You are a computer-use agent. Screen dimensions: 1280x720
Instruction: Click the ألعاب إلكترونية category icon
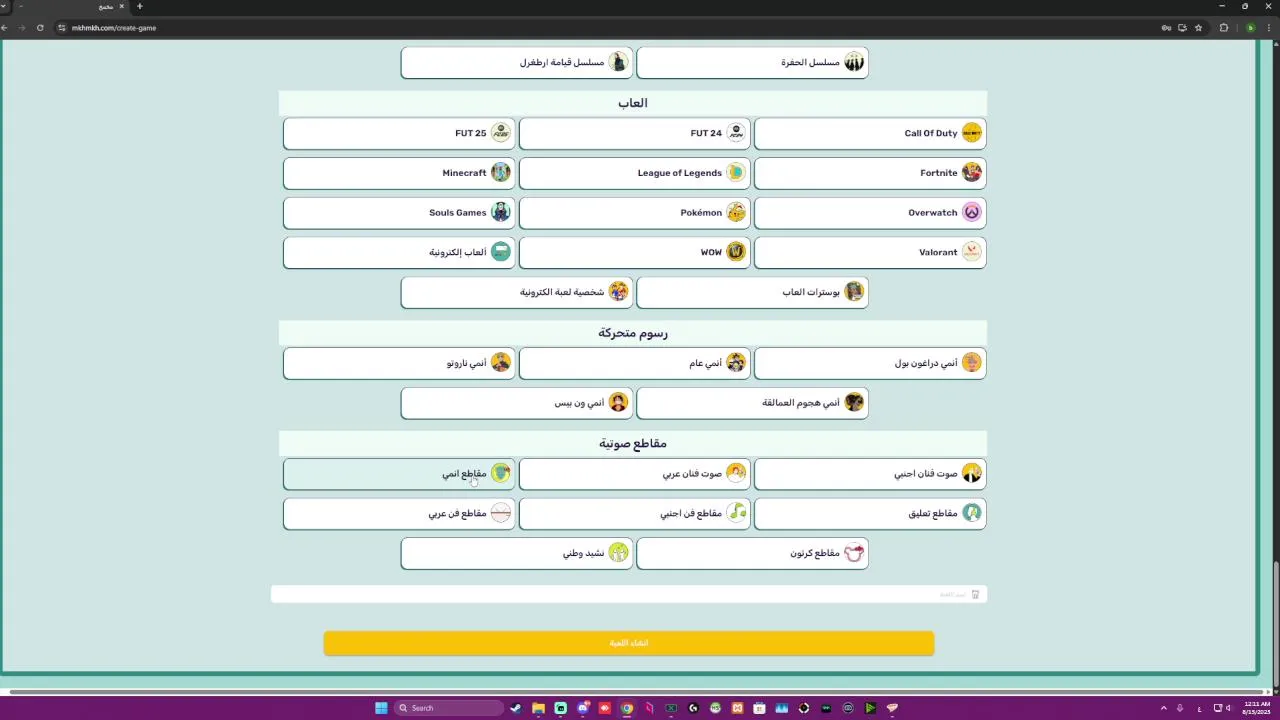click(501, 252)
